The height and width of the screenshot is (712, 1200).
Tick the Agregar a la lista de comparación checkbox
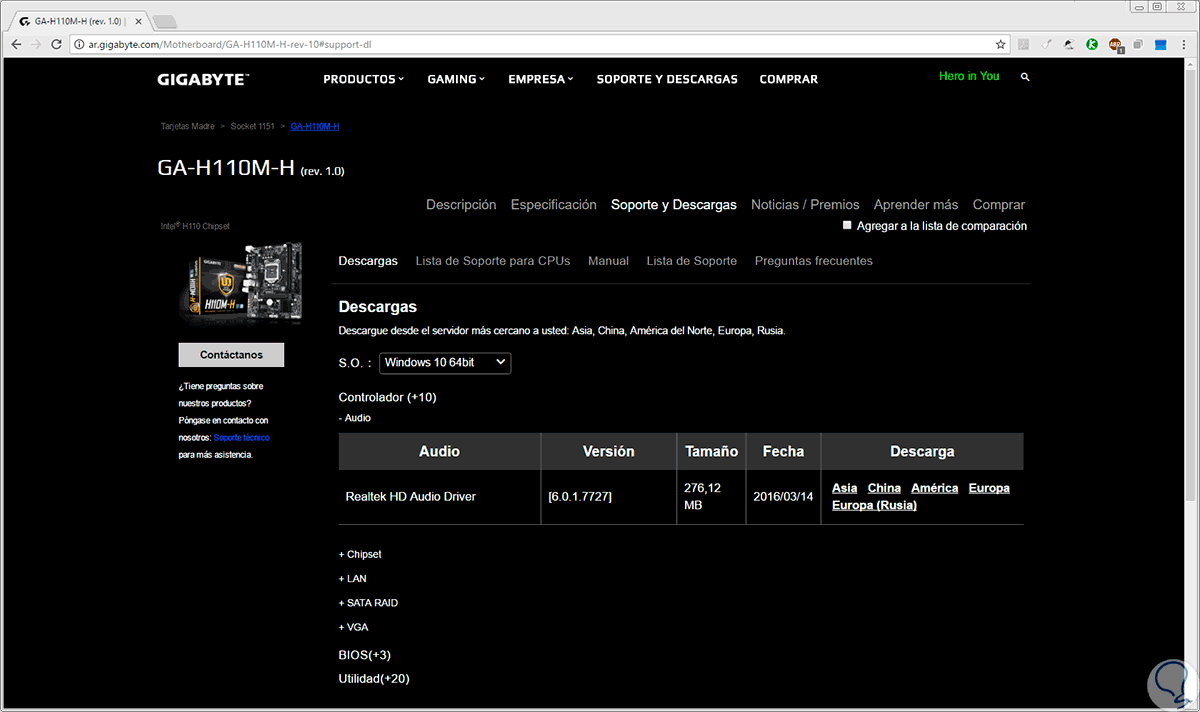pos(848,226)
